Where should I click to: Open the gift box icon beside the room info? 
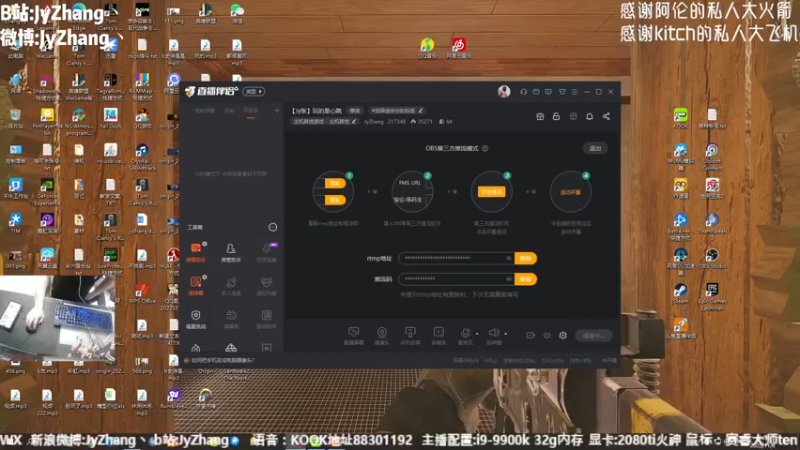[x=540, y=116]
